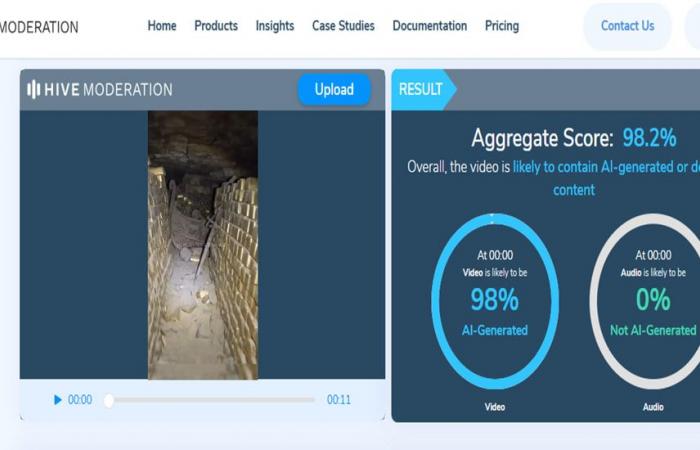Open the Insights nav item
Screen dimensions: 700x450
[275, 26]
